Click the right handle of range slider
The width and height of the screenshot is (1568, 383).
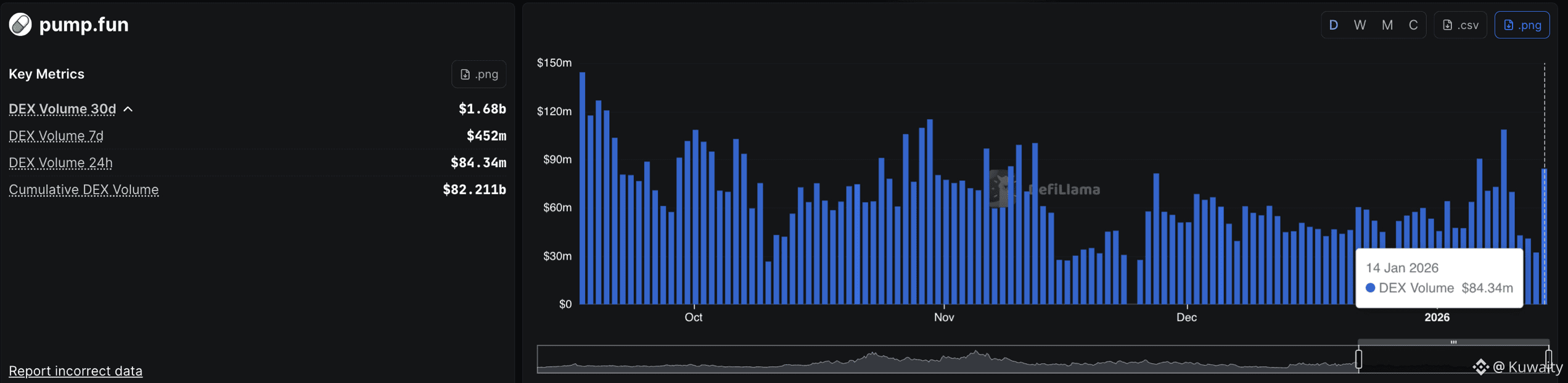[x=1548, y=359]
